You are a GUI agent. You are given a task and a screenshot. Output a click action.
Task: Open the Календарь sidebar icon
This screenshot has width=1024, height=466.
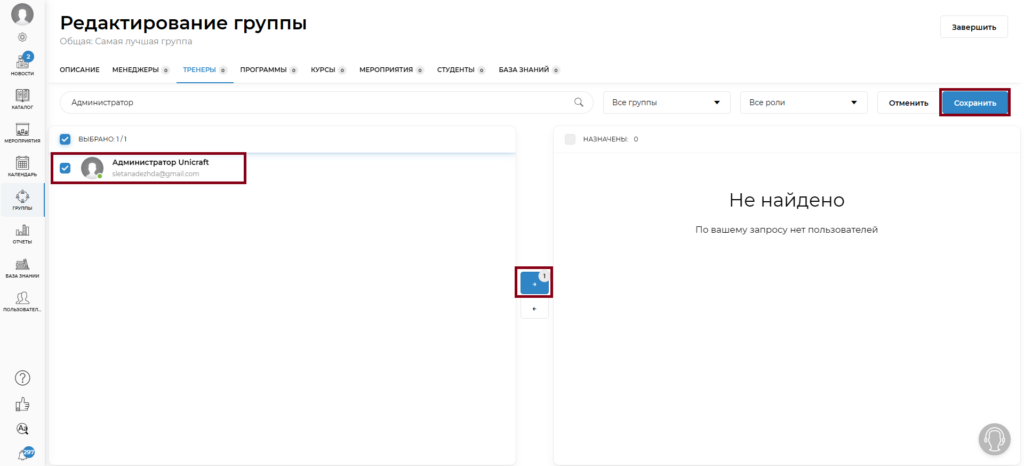[x=22, y=166]
